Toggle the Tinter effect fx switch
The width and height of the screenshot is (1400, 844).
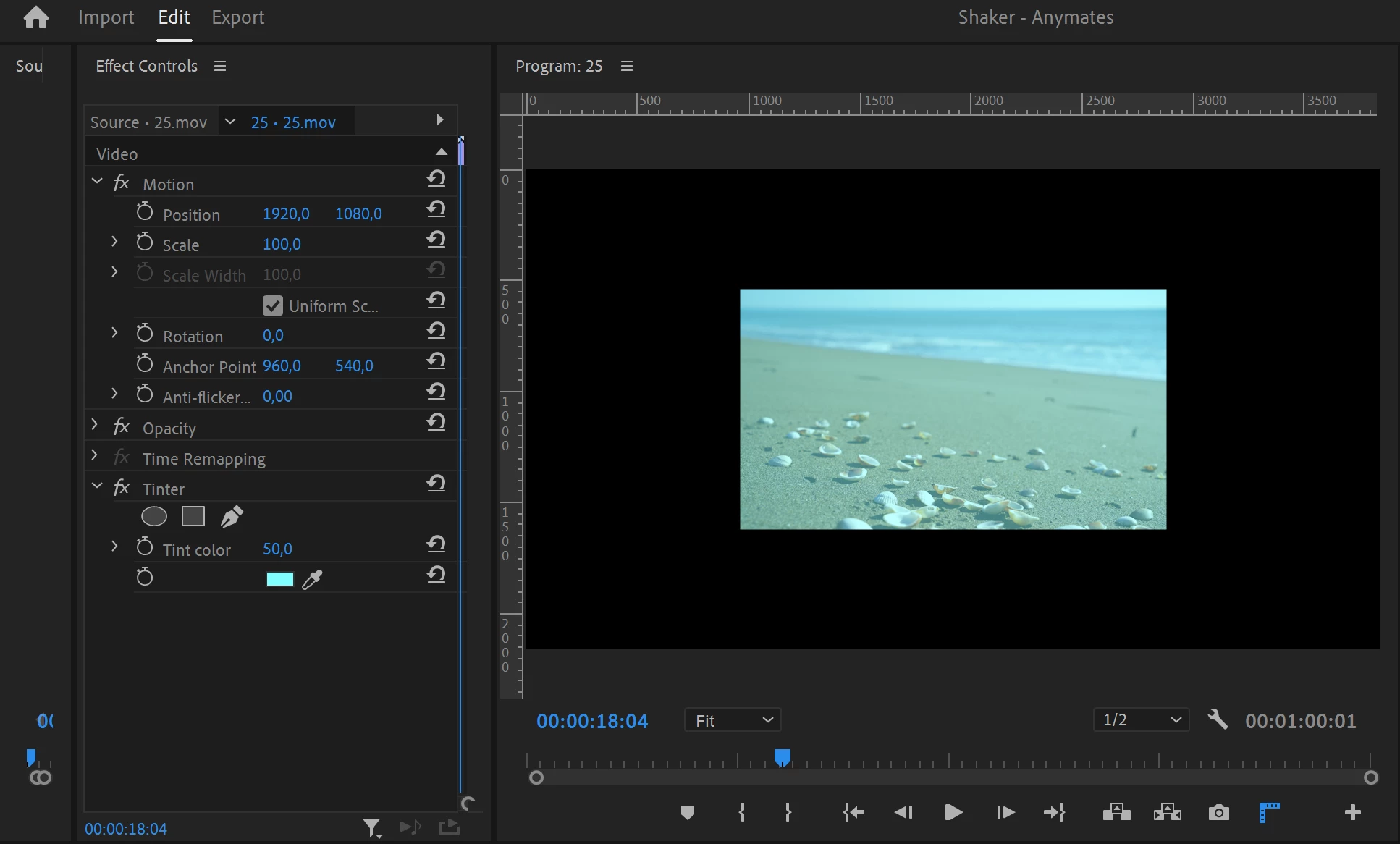coord(122,488)
